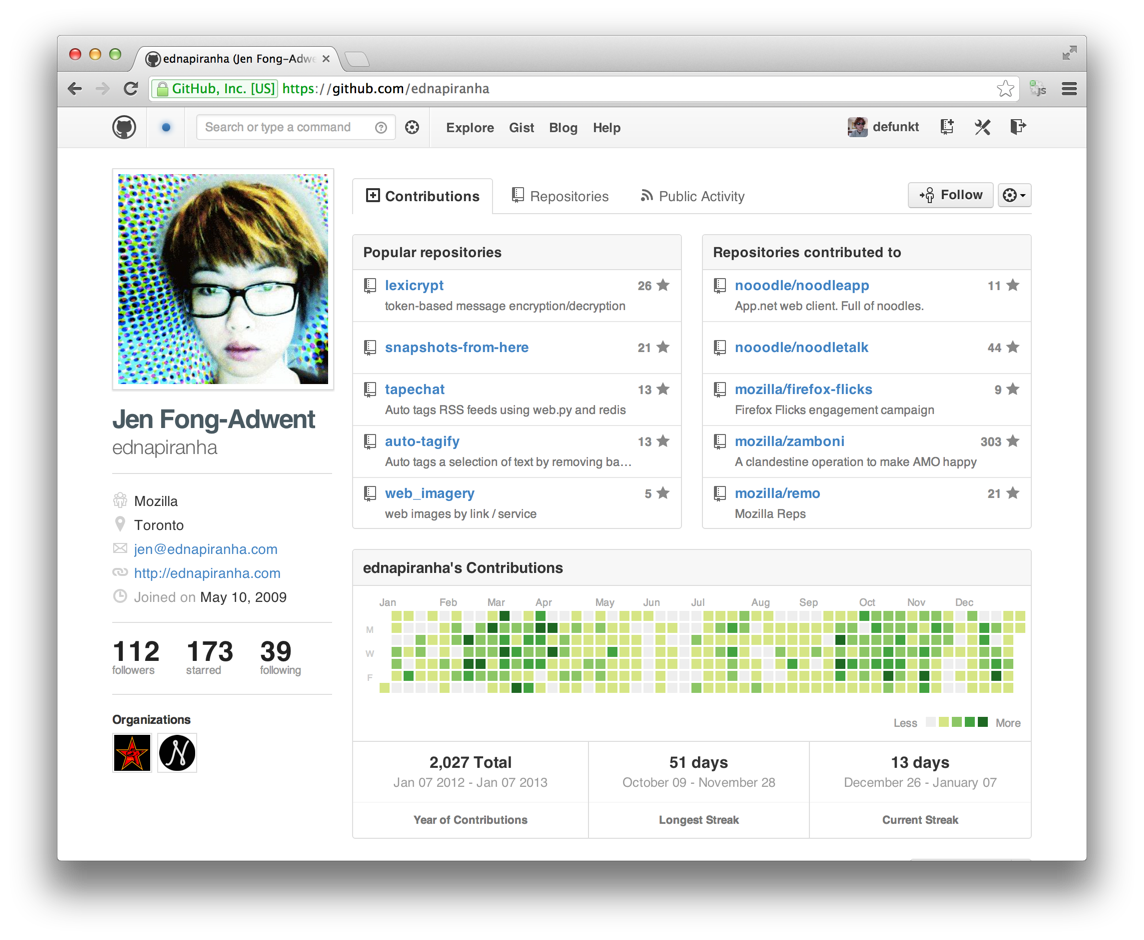Screen dimensions: 1144x940
Task: Click the browser forward arrow
Action: (x=102, y=88)
